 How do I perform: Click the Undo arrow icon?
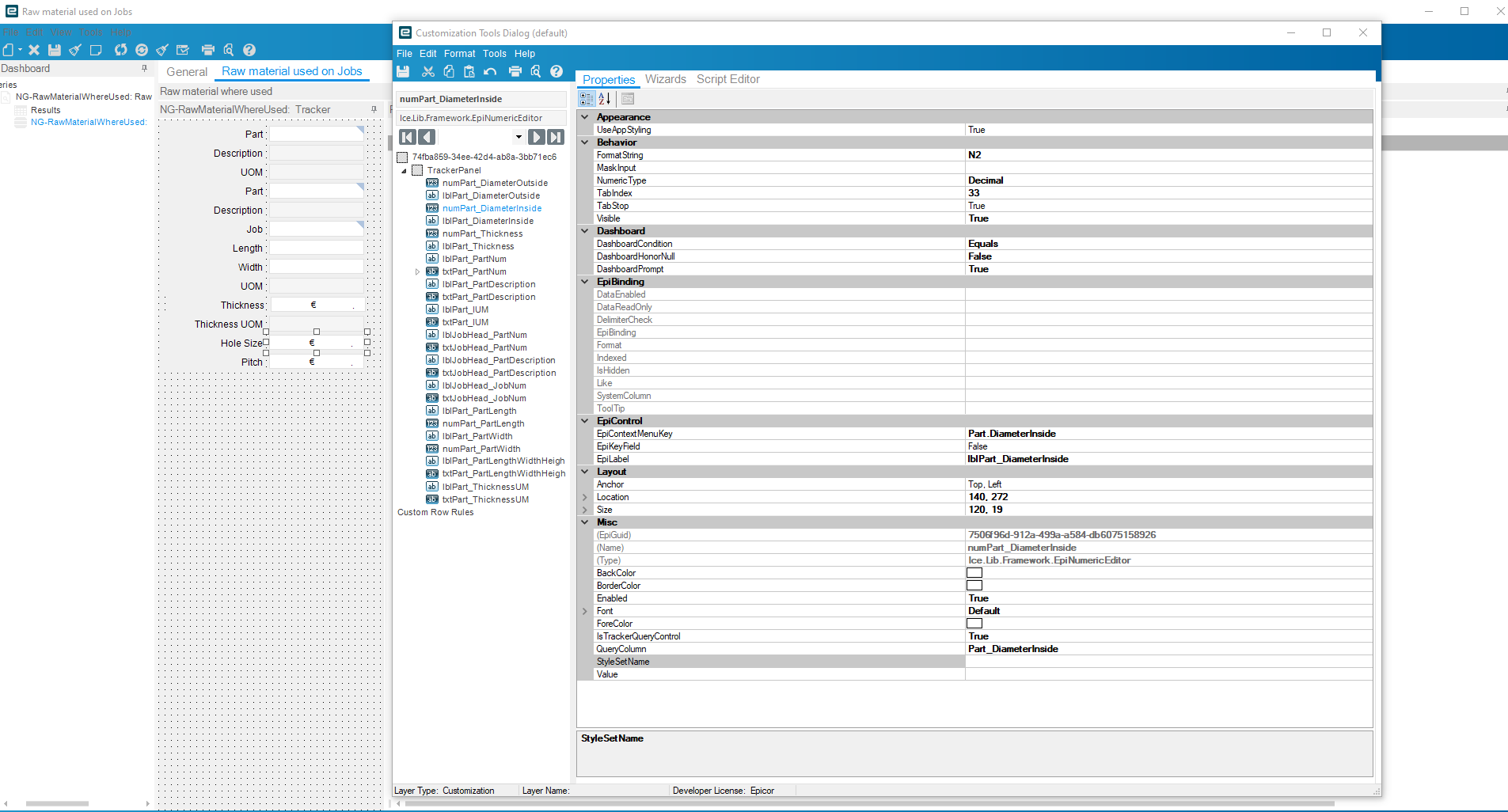point(490,72)
